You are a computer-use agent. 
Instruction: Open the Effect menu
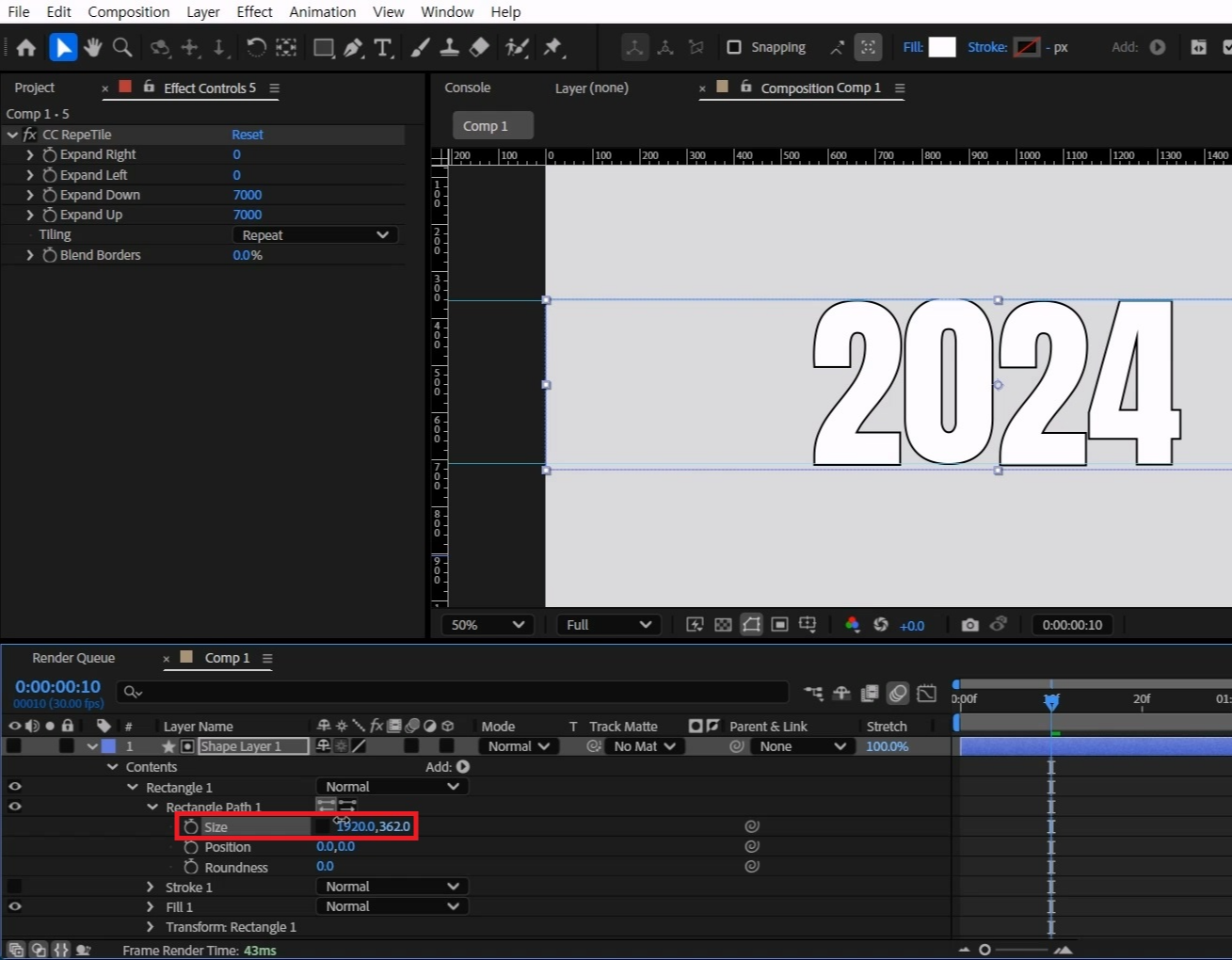tap(254, 12)
